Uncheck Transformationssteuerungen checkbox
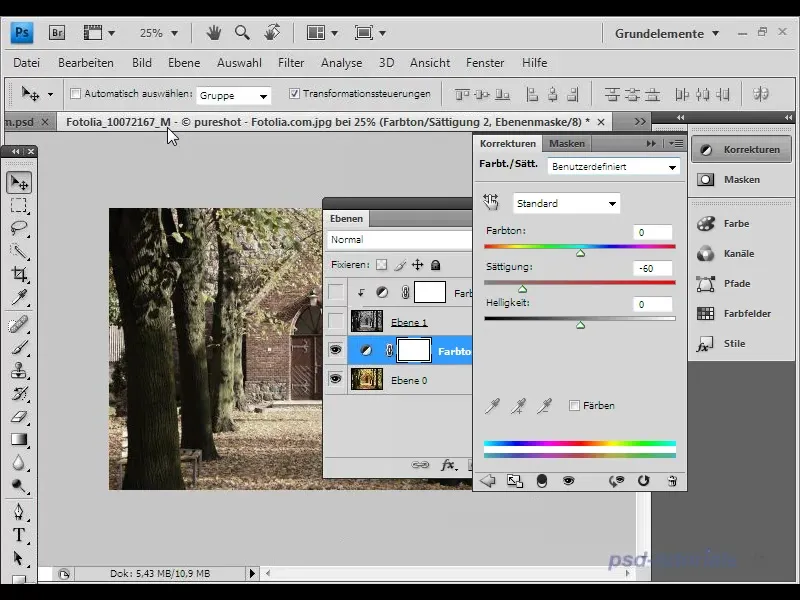Image resolution: width=800 pixels, height=600 pixels. pyautogui.click(x=294, y=94)
